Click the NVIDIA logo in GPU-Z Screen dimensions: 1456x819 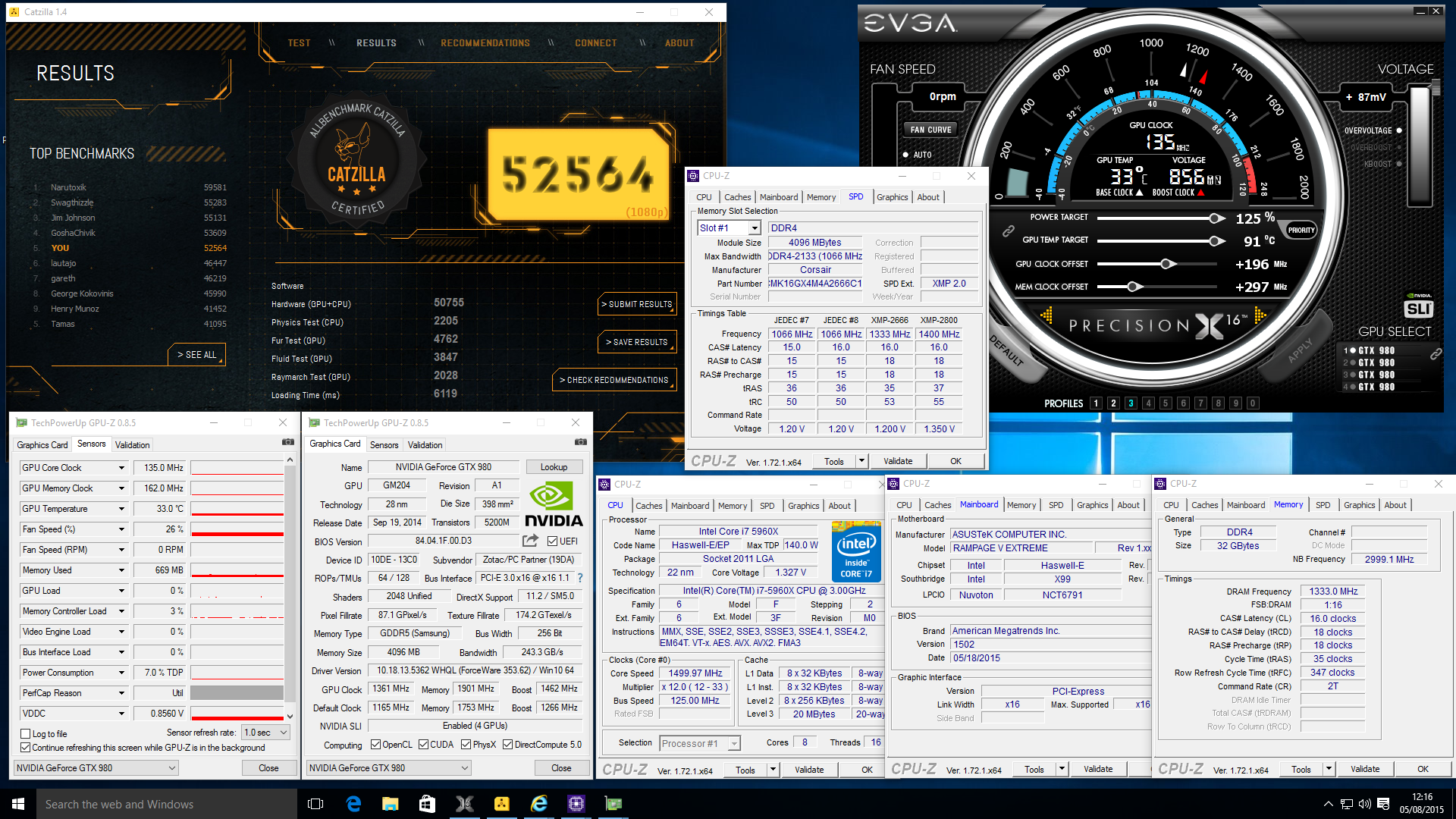point(554,505)
